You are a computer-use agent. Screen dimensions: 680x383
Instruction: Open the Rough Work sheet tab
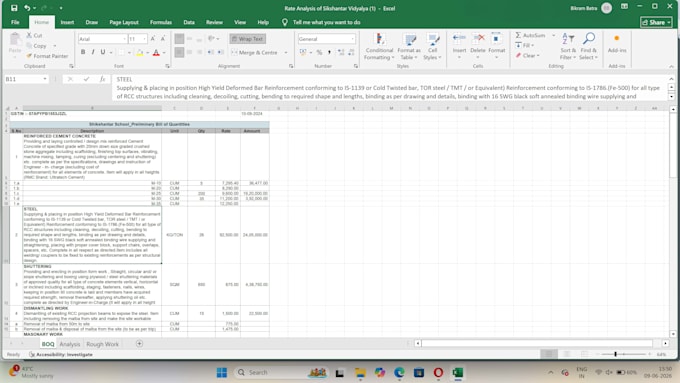click(103, 344)
